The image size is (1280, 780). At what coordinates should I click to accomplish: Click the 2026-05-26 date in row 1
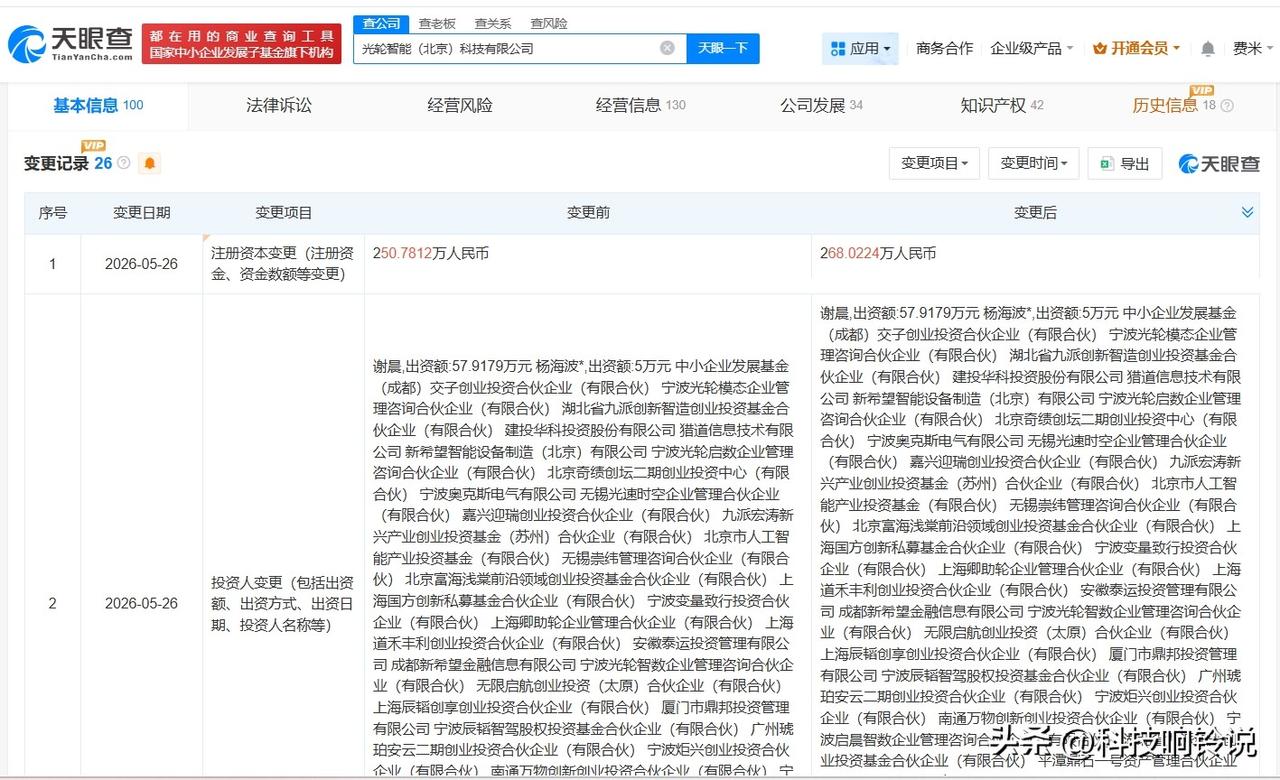click(x=141, y=264)
